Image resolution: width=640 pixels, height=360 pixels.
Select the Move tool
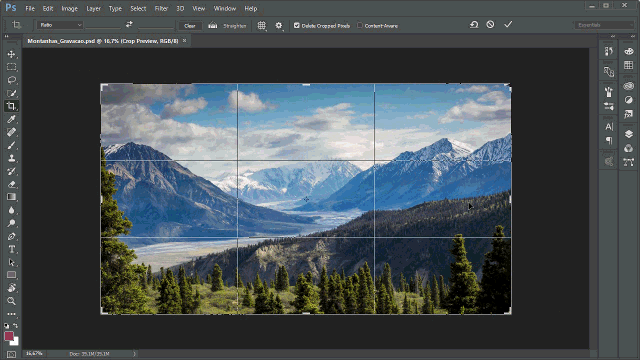pyautogui.click(x=11, y=54)
